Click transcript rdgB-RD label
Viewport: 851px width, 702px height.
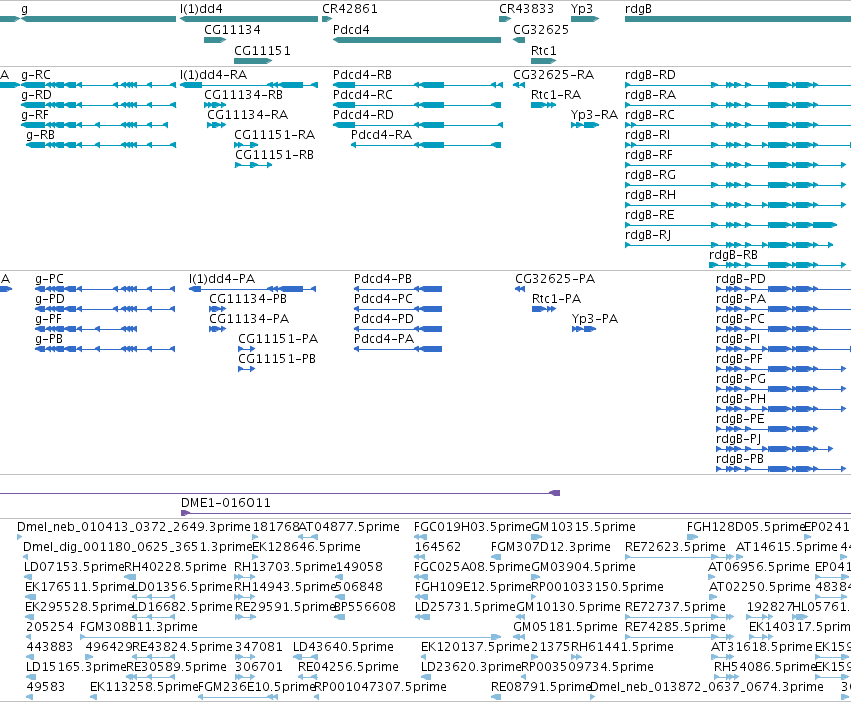(650, 74)
